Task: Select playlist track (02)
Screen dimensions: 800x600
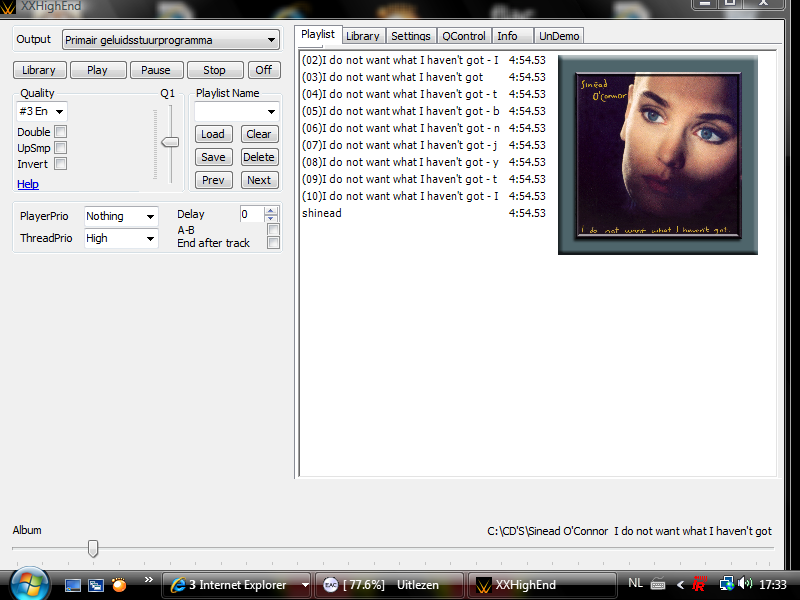Action: (x=423, y=60)
